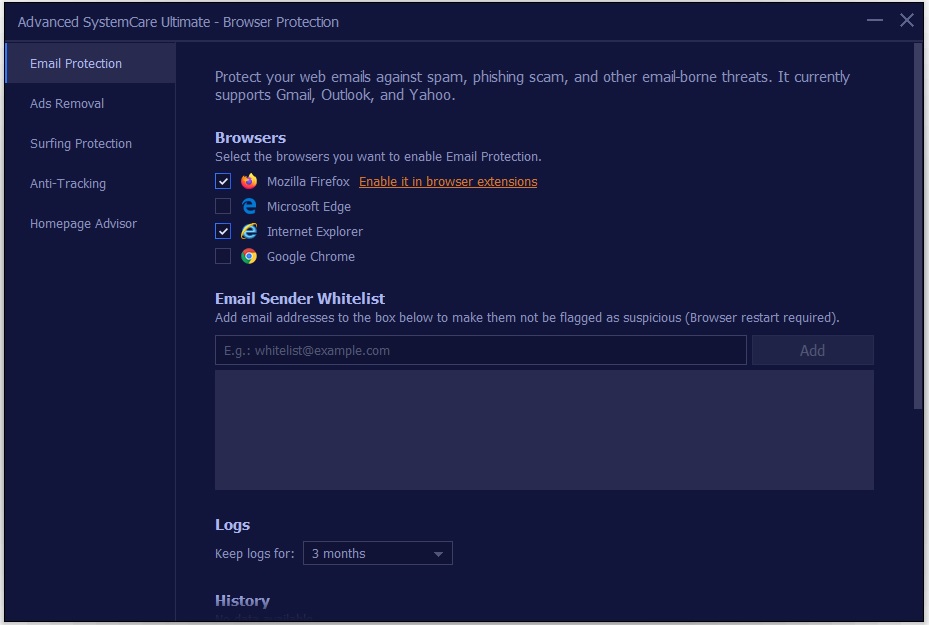Minimize the Browser Protection window
Image resolution: width=929 pixels, height=625 pixels.
pos(874,20)
